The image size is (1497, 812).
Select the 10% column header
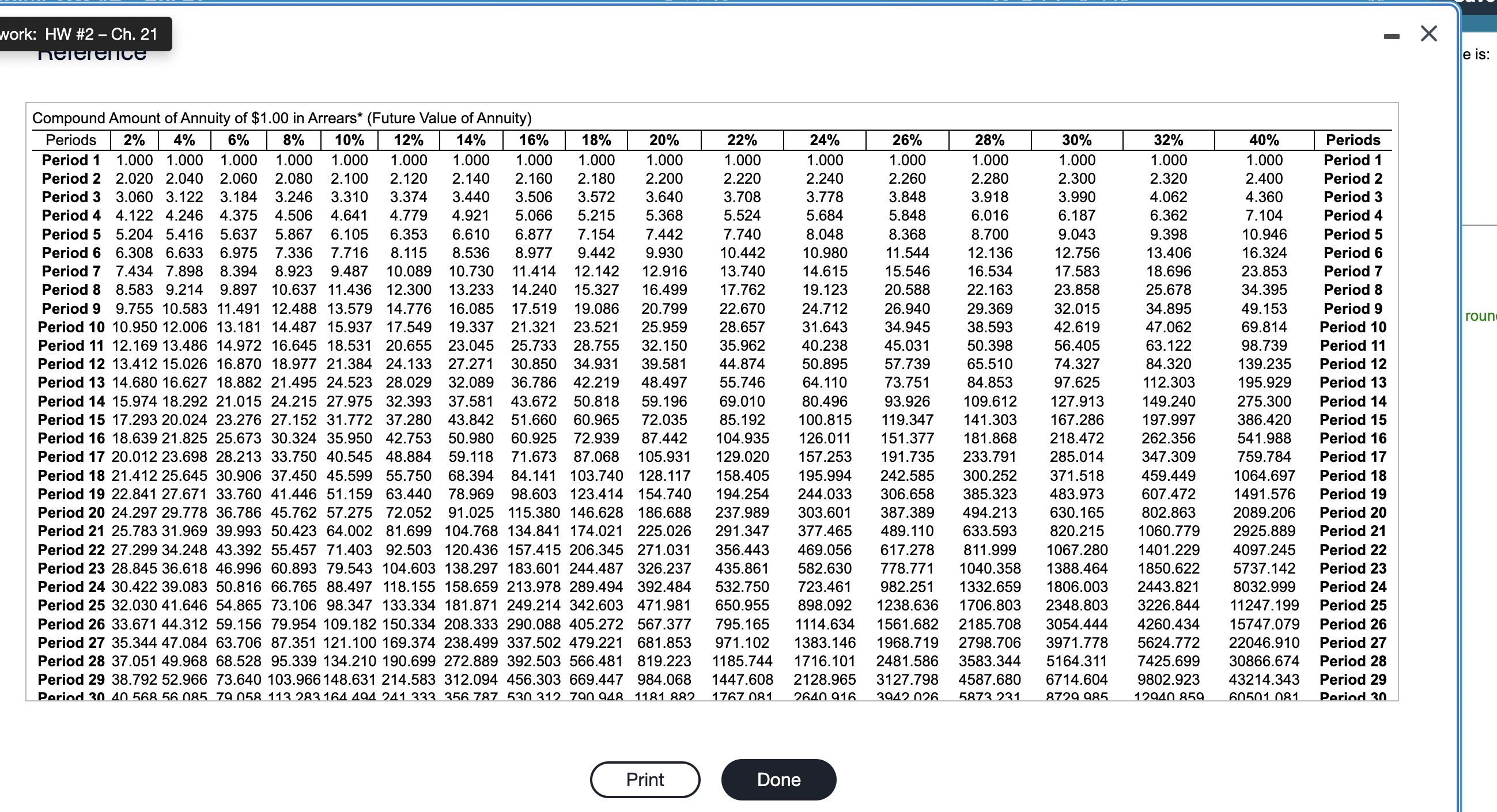pos(349,139)
